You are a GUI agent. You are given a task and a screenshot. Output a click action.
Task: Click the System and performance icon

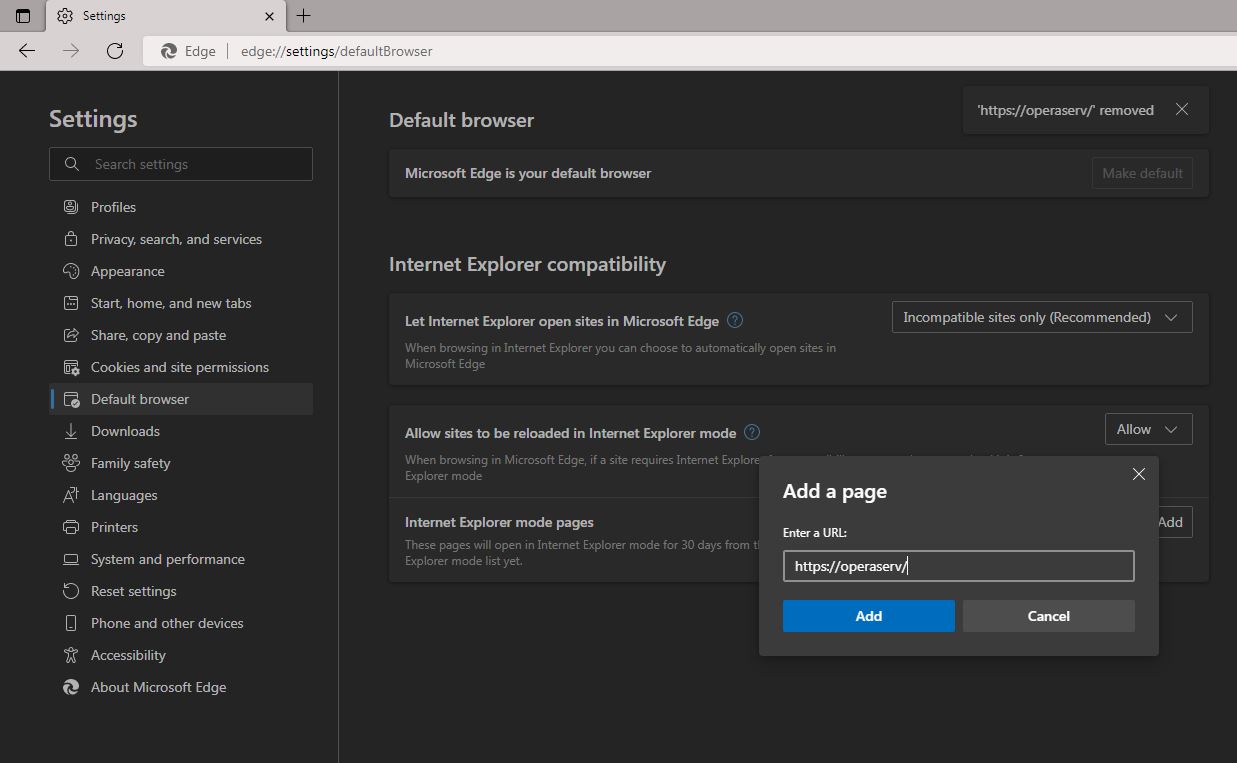coord(71,559)
